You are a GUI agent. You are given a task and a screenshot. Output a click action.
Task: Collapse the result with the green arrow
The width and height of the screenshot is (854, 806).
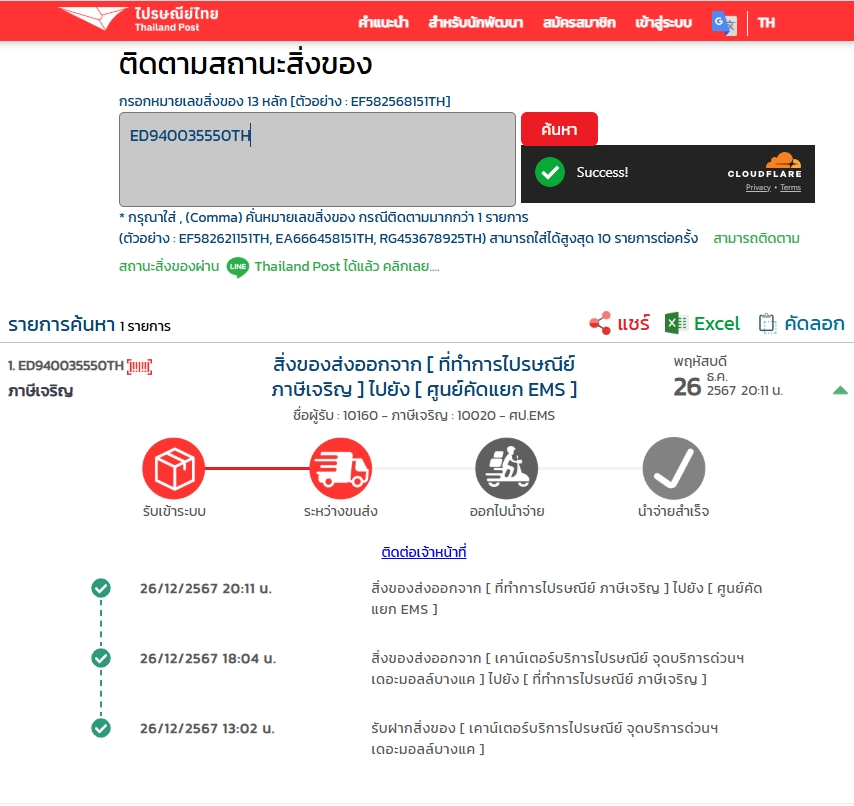click(840, 390)
